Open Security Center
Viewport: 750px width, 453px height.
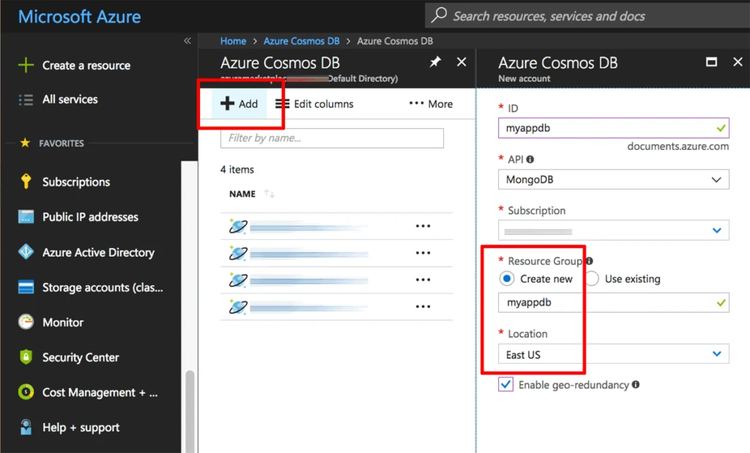[x=81, y=357]
